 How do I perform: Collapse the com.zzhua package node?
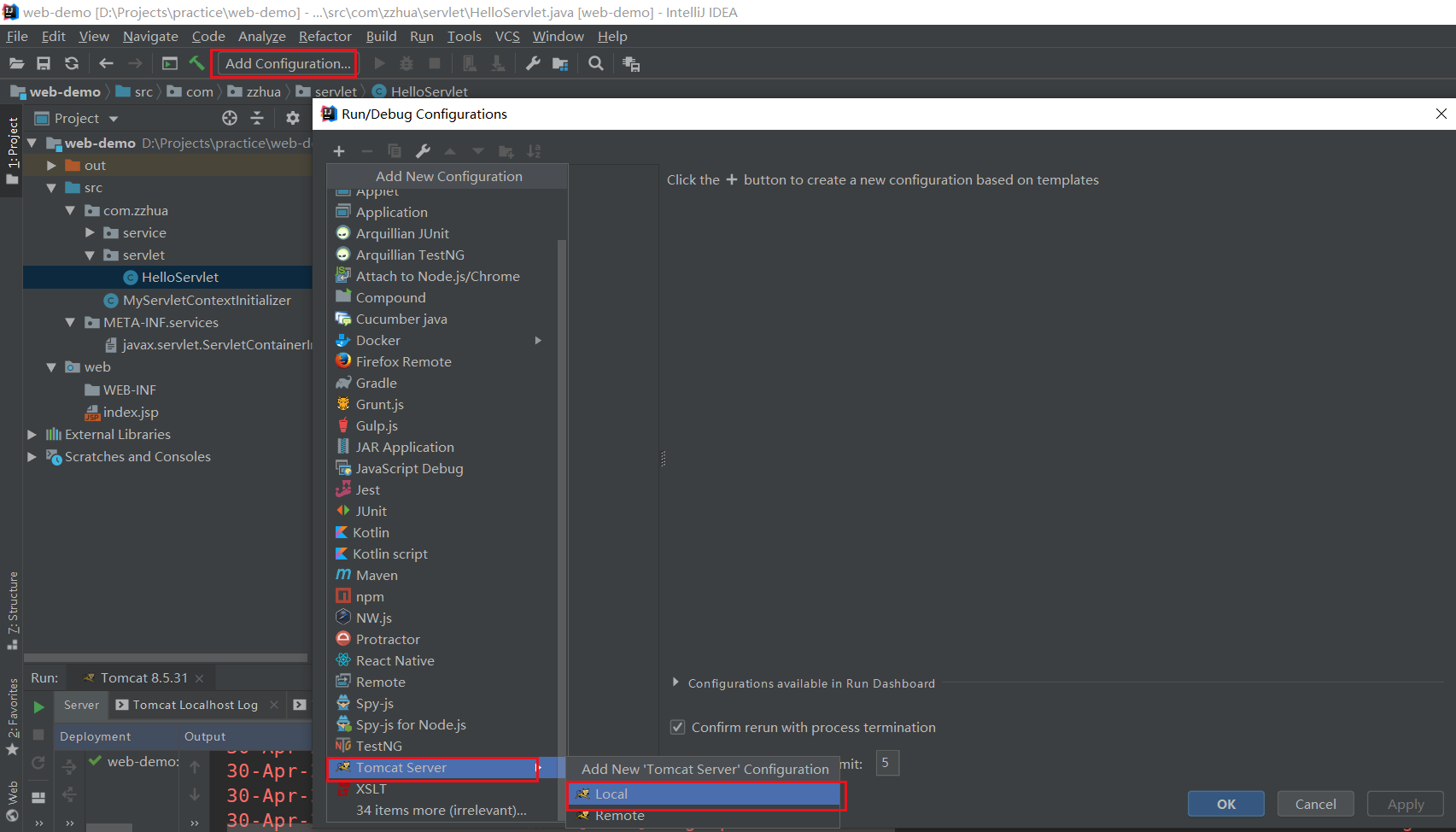coord(70,210)
